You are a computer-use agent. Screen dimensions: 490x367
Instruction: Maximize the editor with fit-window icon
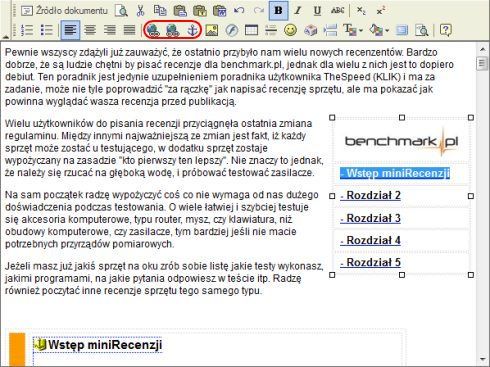point(402,30)
